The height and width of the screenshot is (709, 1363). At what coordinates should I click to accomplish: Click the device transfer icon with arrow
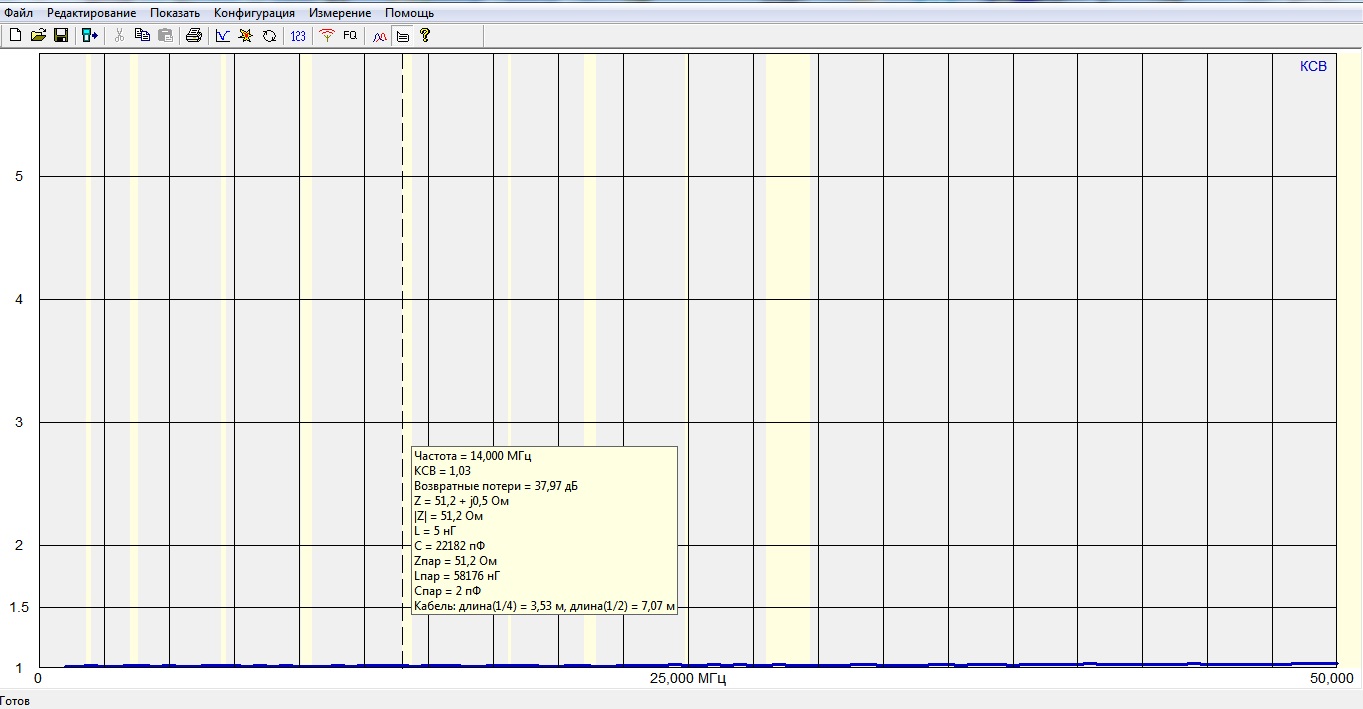click(x=90, y=35)
